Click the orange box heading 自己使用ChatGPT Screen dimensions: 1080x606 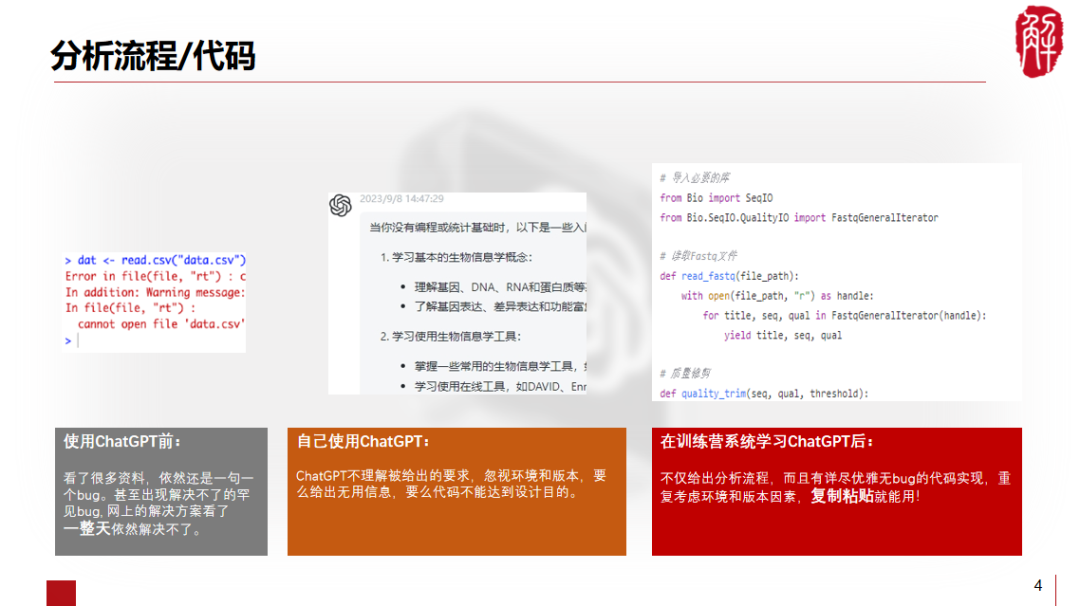coord(363,441)
